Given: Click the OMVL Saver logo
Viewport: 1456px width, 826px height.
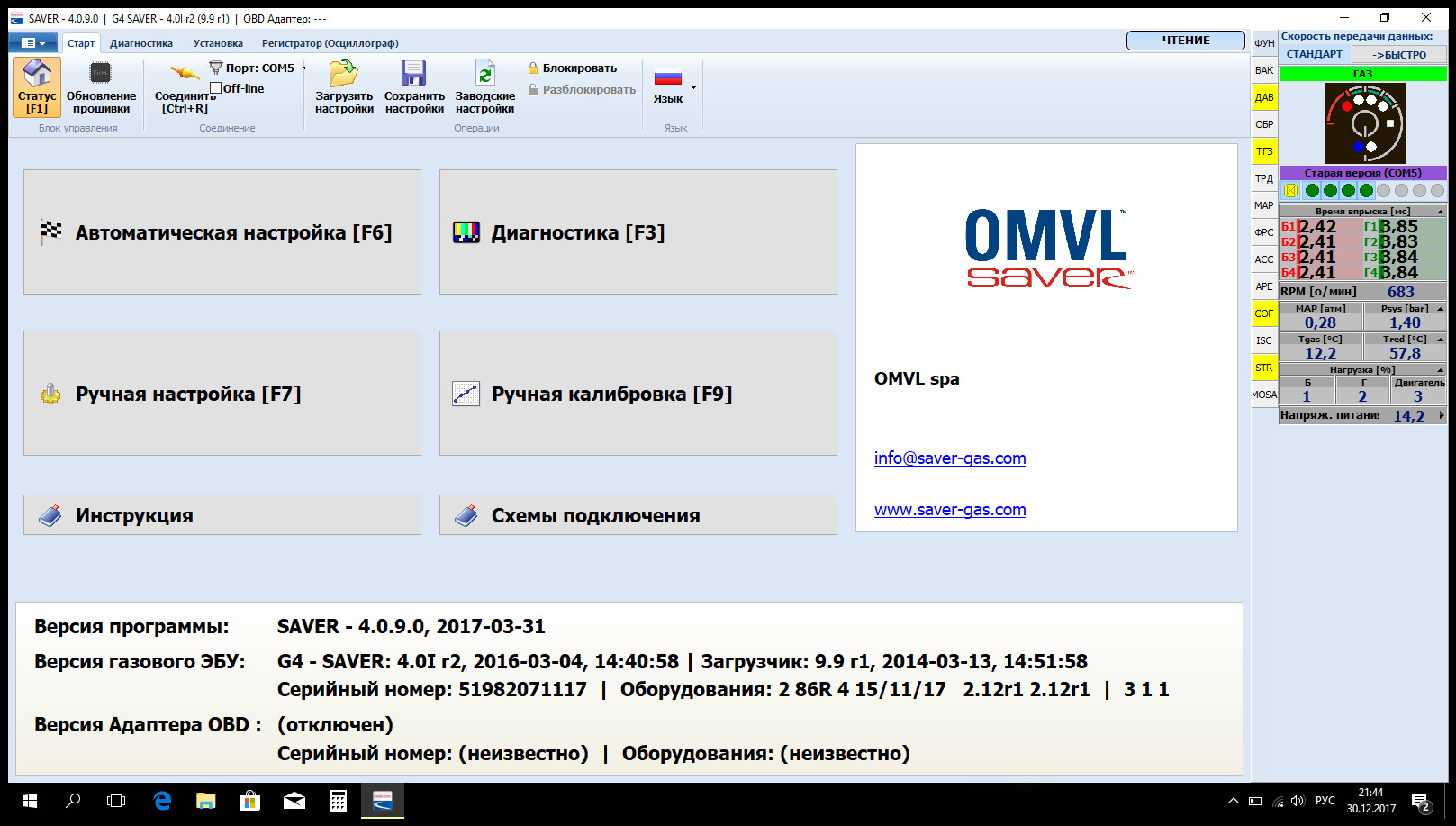Looking at the screenshot, I should click(1047, 250).
